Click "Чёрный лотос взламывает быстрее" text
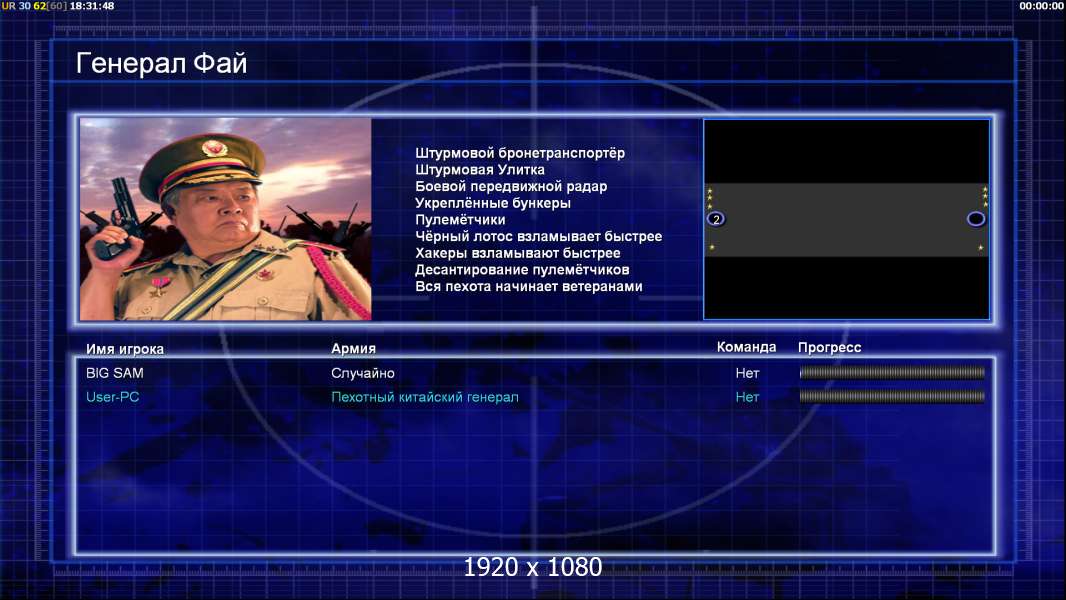This screenshot has width=1066, height=600. click(x=538, y=236)
